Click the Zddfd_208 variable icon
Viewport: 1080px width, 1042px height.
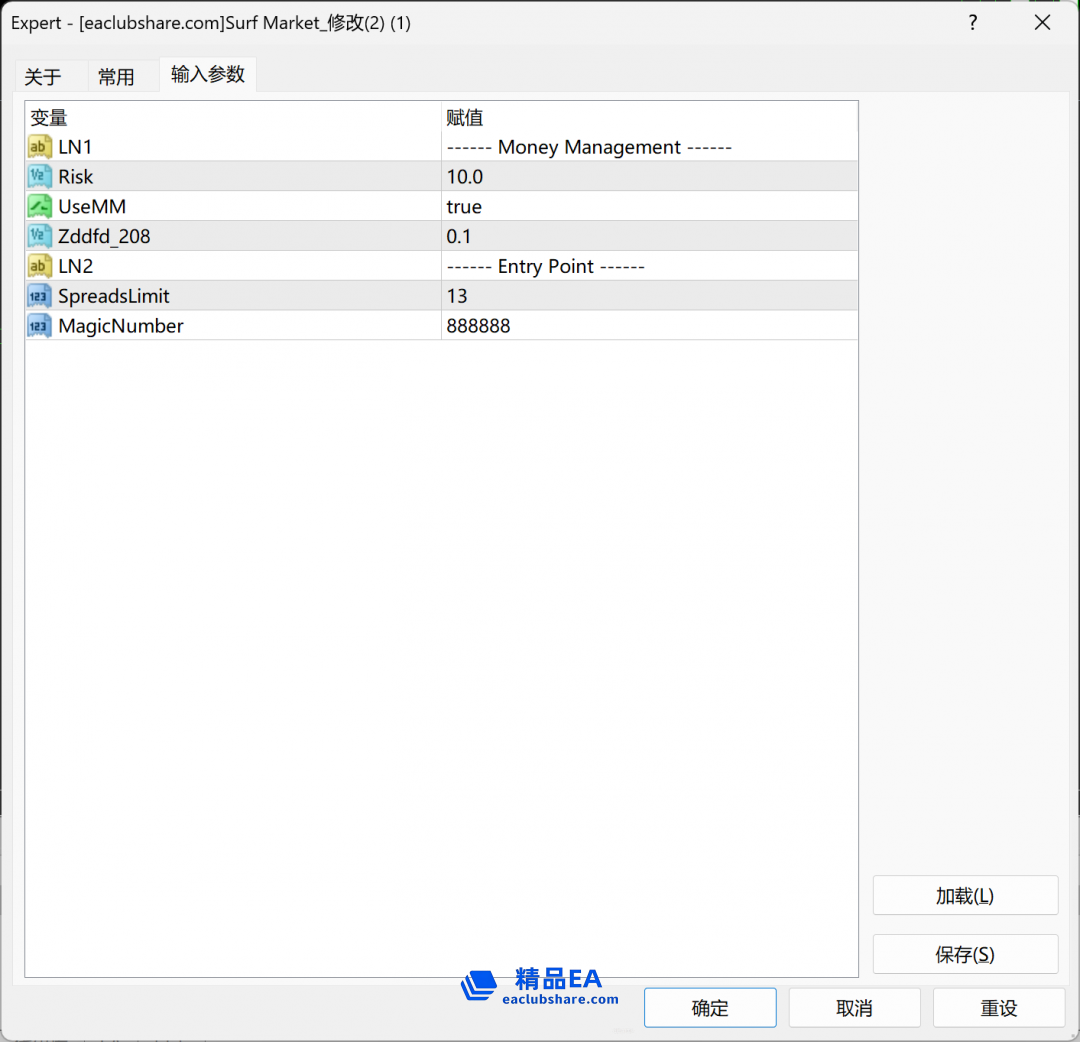(x=40, y=237)
